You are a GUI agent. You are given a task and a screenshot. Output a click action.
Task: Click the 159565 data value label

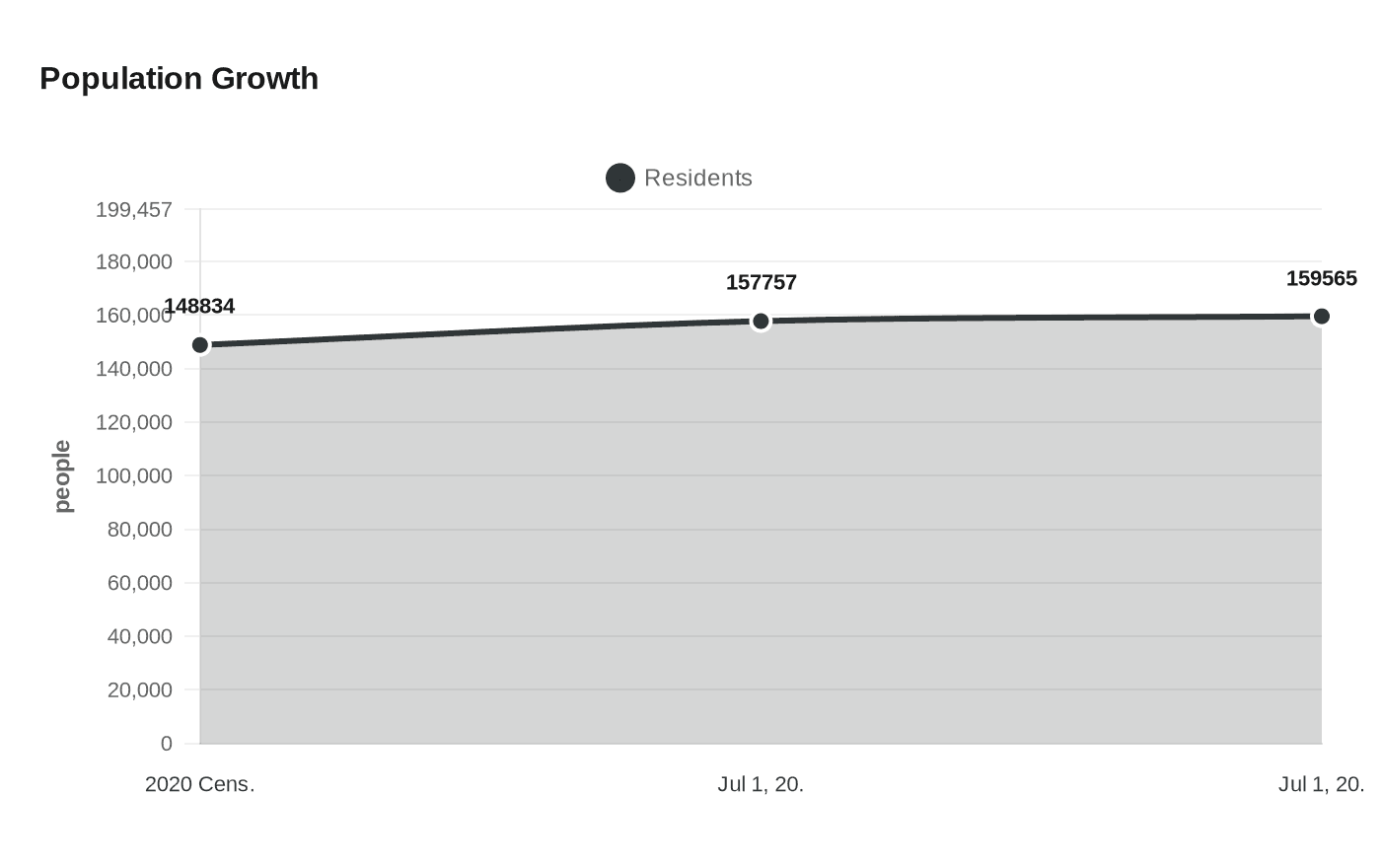pyautogui.click(x=1321, y=279)
